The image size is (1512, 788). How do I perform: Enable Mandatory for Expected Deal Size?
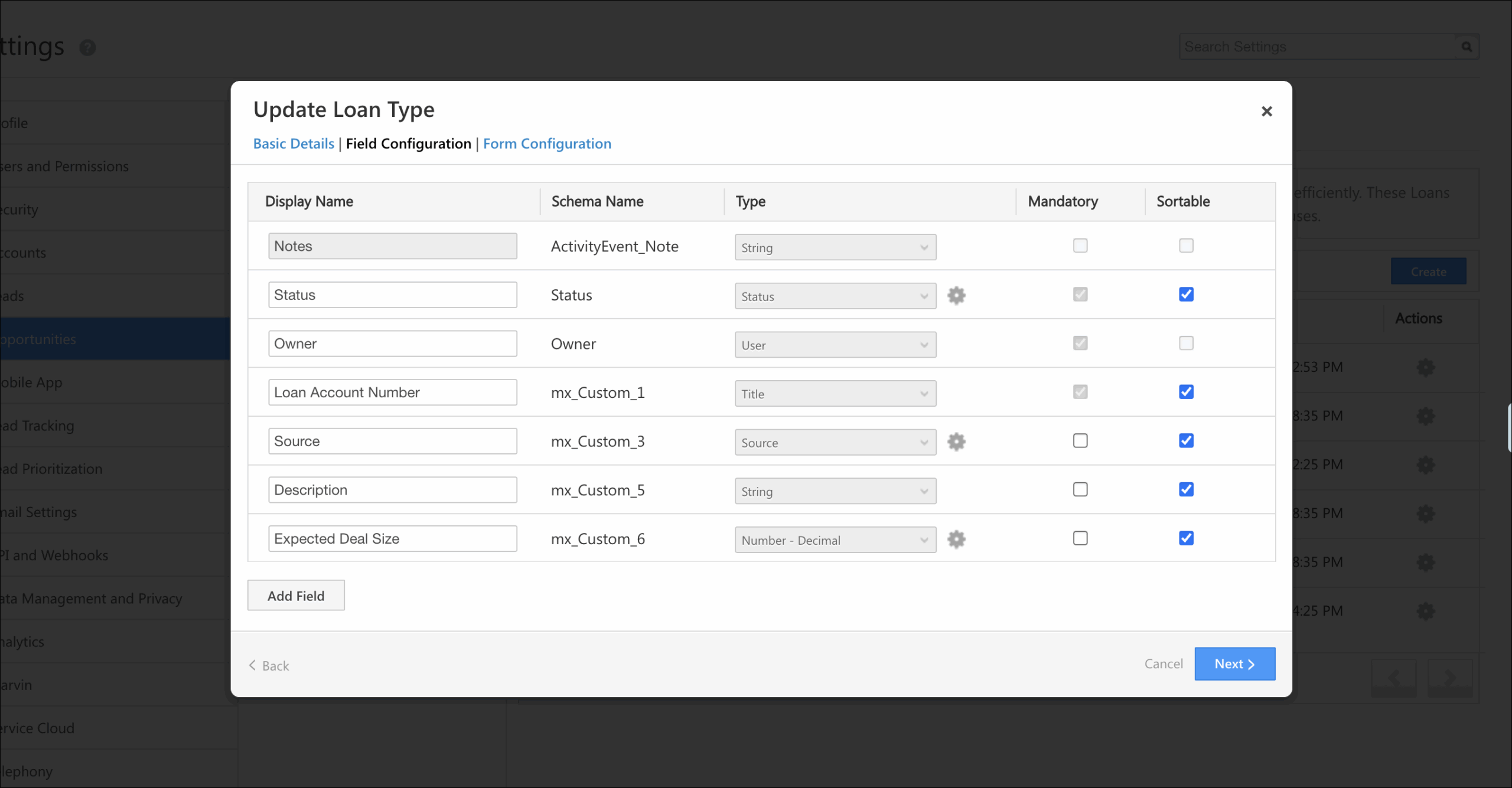click(1080, 538)
